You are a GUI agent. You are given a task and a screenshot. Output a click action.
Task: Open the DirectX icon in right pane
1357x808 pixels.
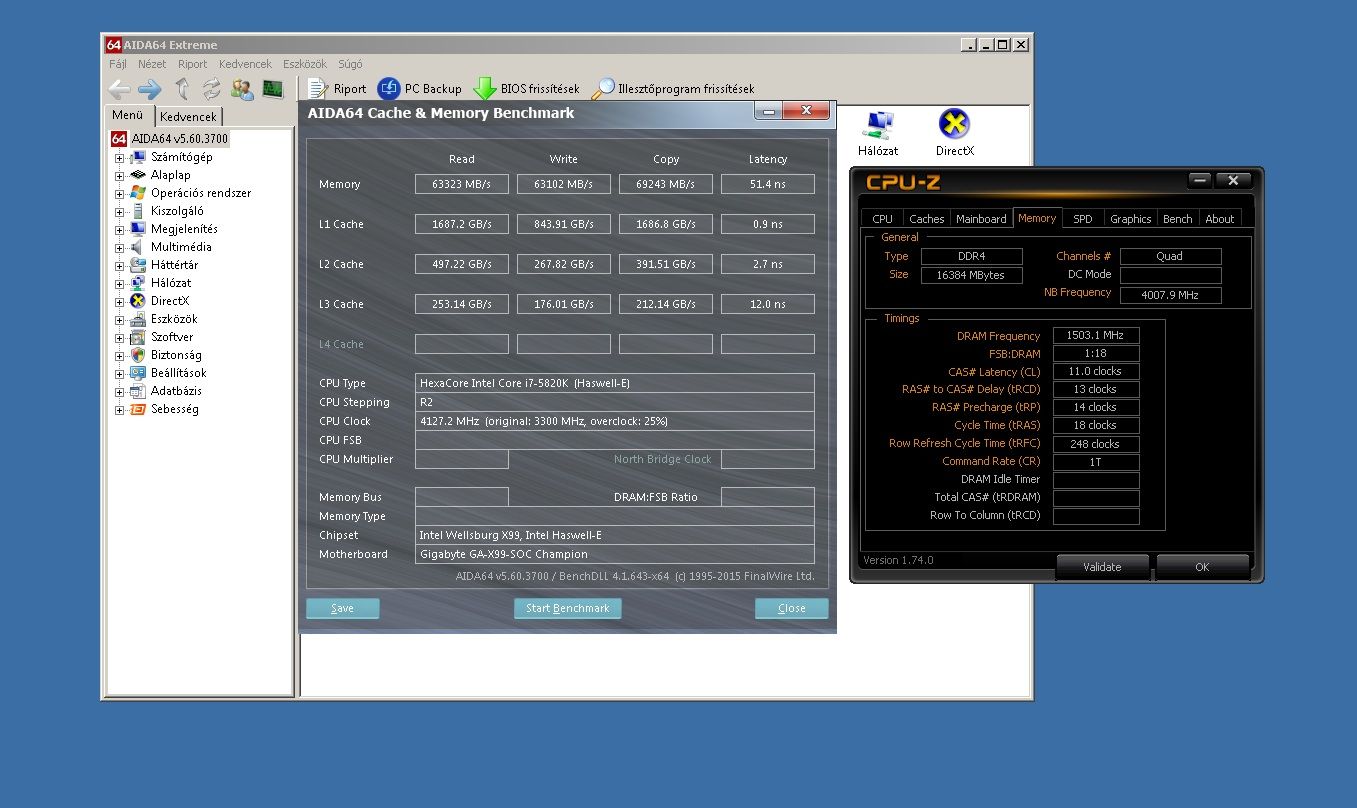pyautogui.click(x=955, y=134)
